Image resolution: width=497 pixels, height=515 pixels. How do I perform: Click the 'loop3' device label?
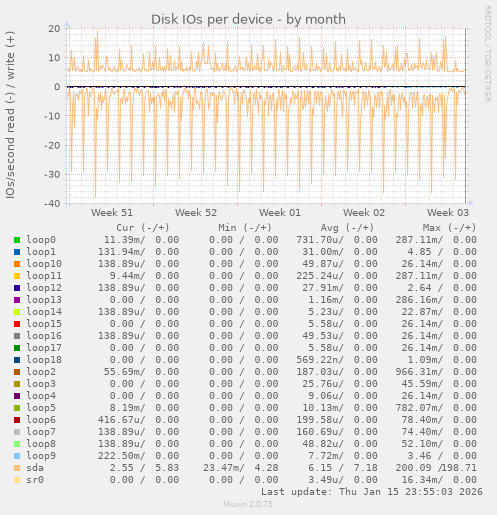tap(41, 384)
